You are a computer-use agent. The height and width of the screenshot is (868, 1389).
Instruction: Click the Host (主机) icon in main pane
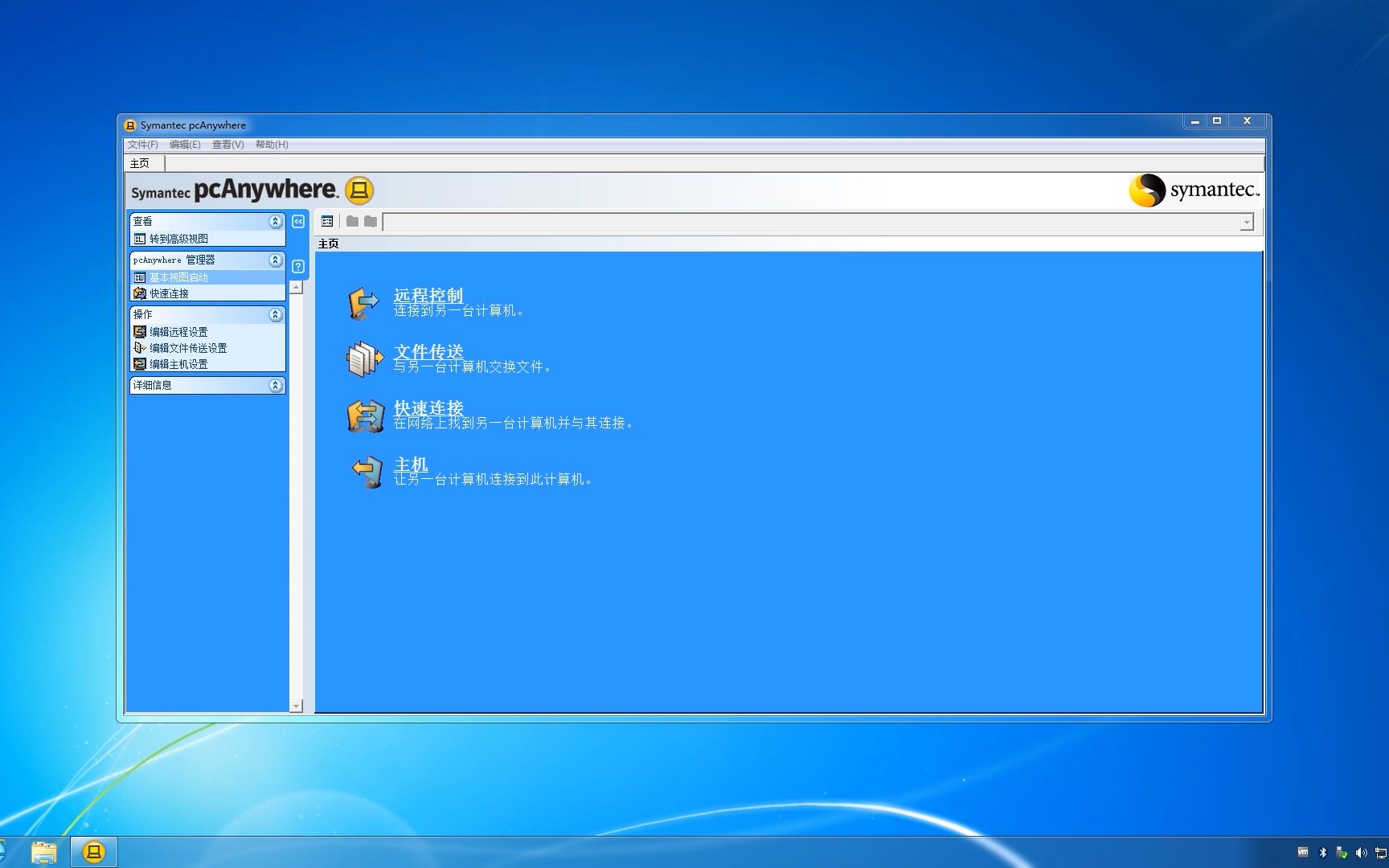click(367, 472)
